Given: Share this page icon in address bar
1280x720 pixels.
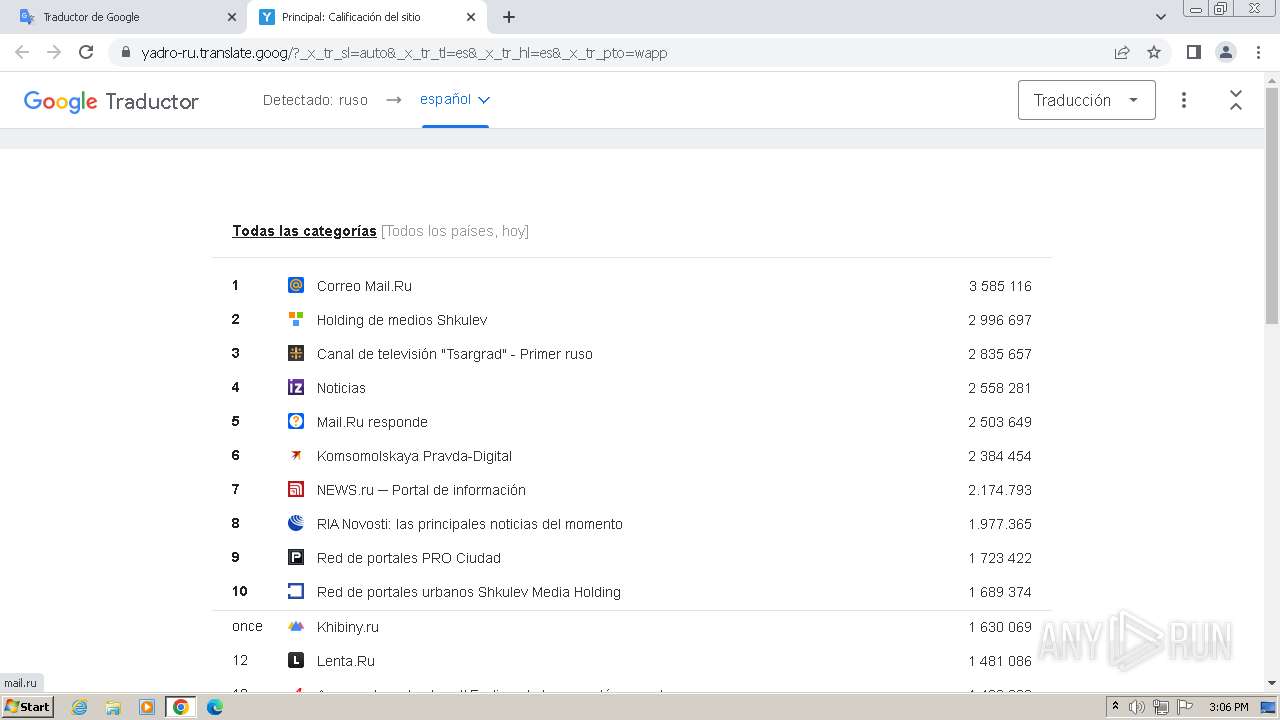Looking at the screenshot, I should click(x=1122, y=52).
